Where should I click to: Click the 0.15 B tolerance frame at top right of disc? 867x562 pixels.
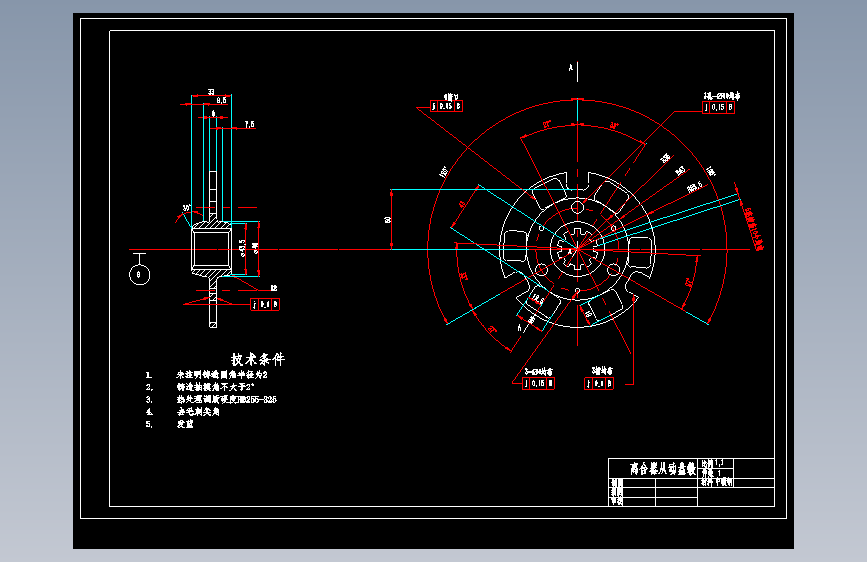[x=718, y=107]
